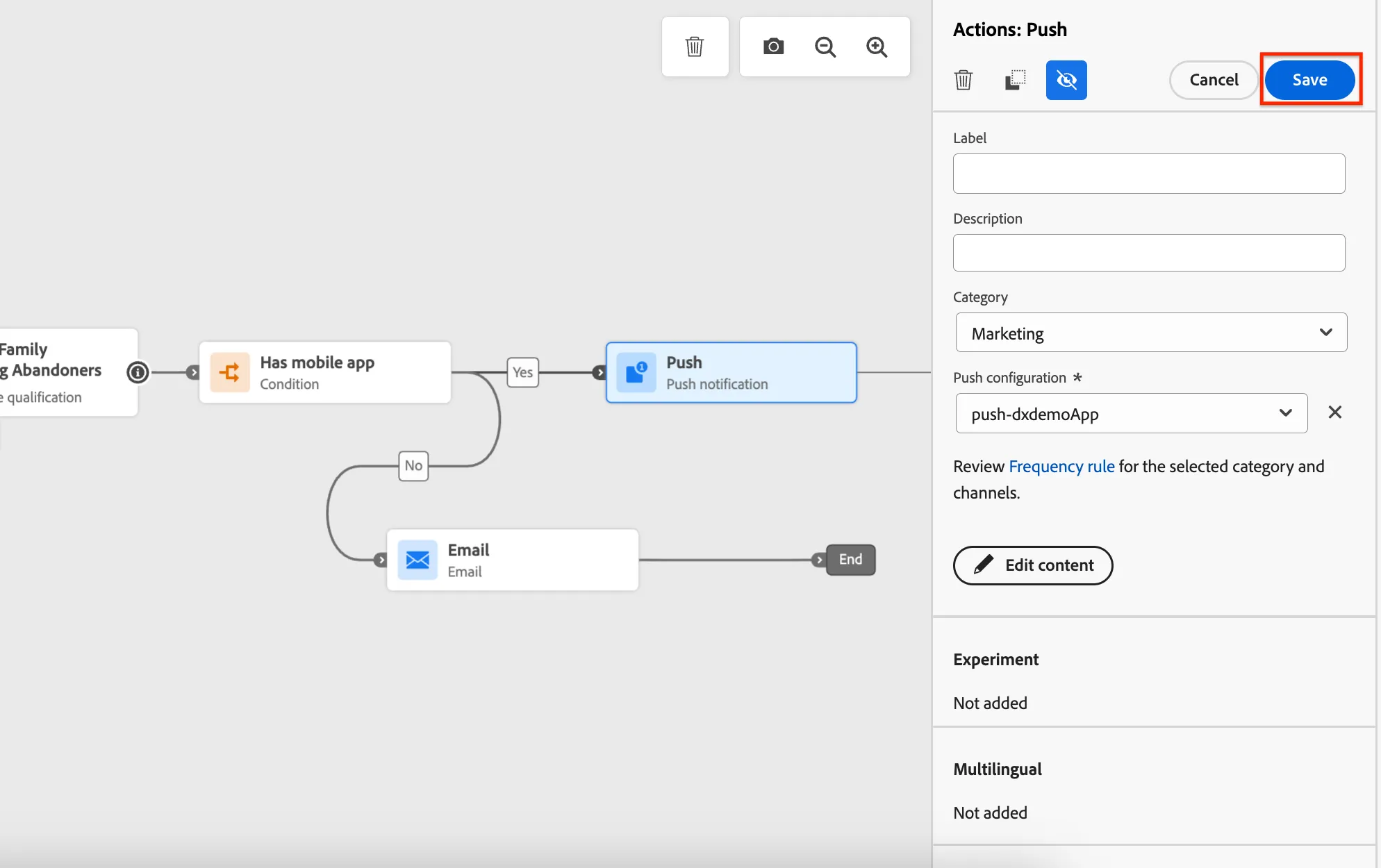
Task: Zoom in on the journey canvas
Action: 877,47
